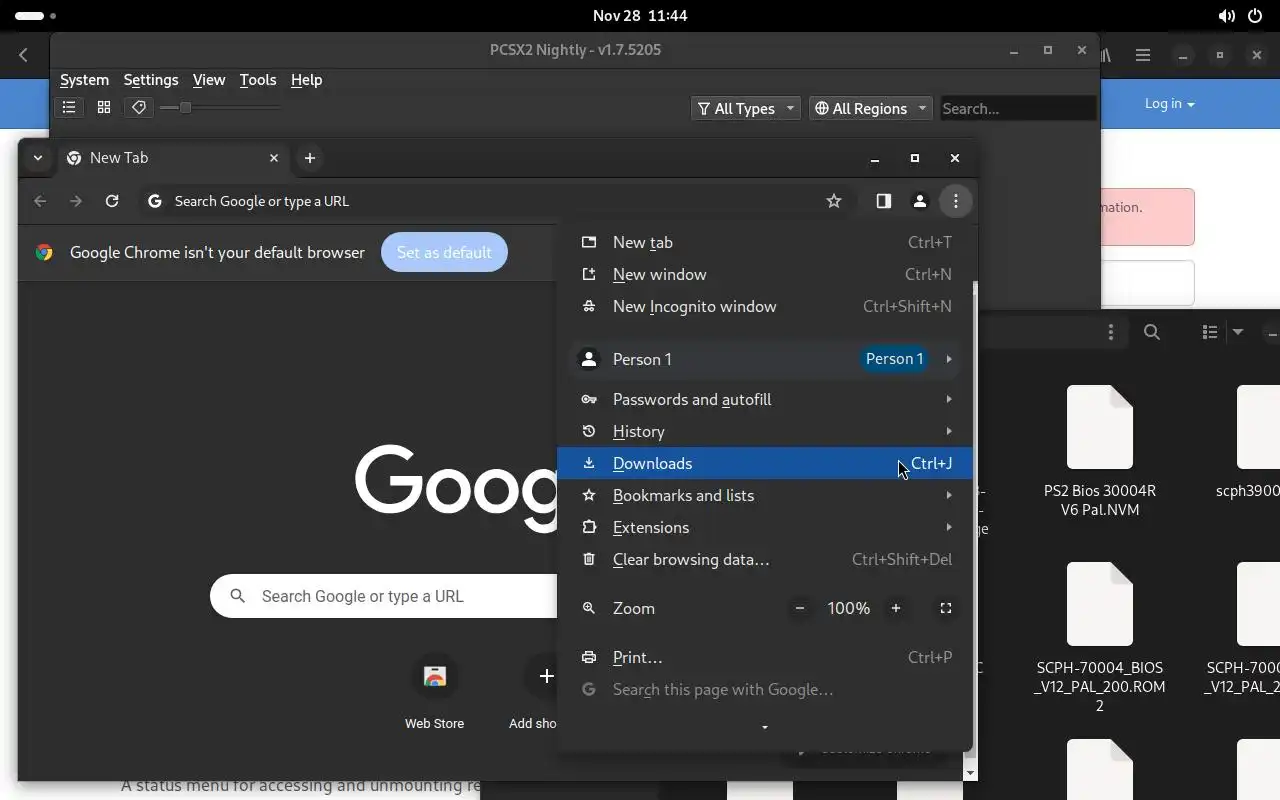Adjust the PCSX2 cover size slider

pos(220,108)
